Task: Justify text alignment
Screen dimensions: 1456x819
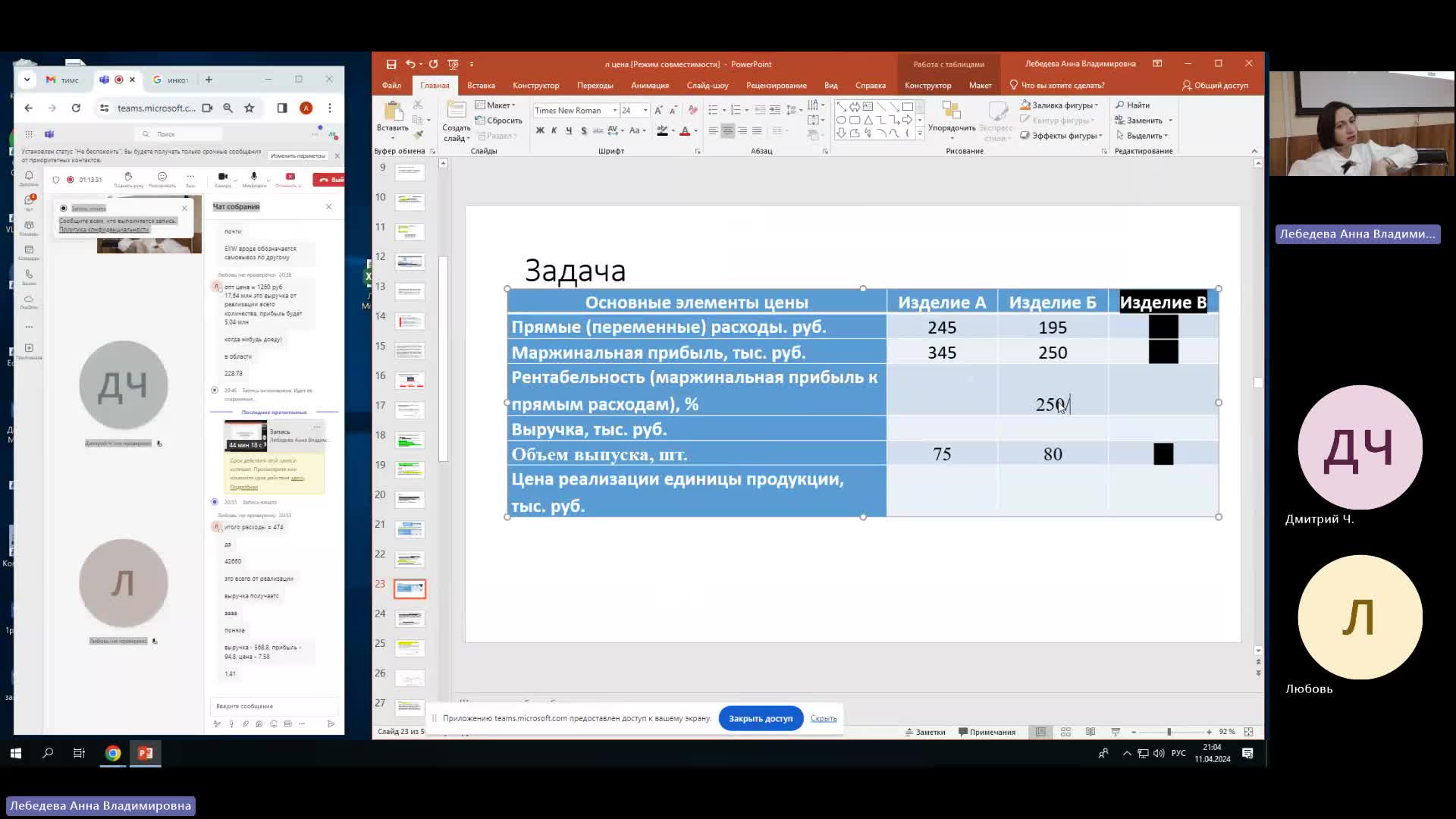Action: (x=757, y=131)
